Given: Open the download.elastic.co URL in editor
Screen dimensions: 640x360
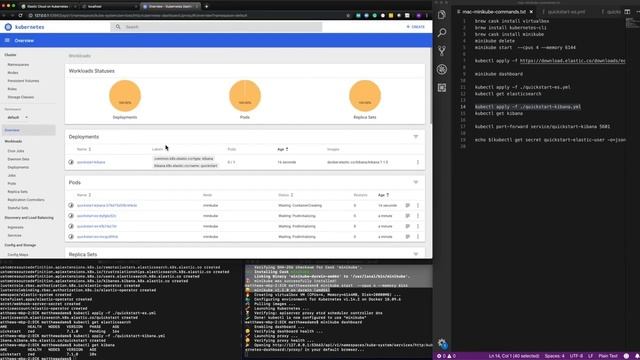Looking at the screenshot, I should [x=572, y=61].
